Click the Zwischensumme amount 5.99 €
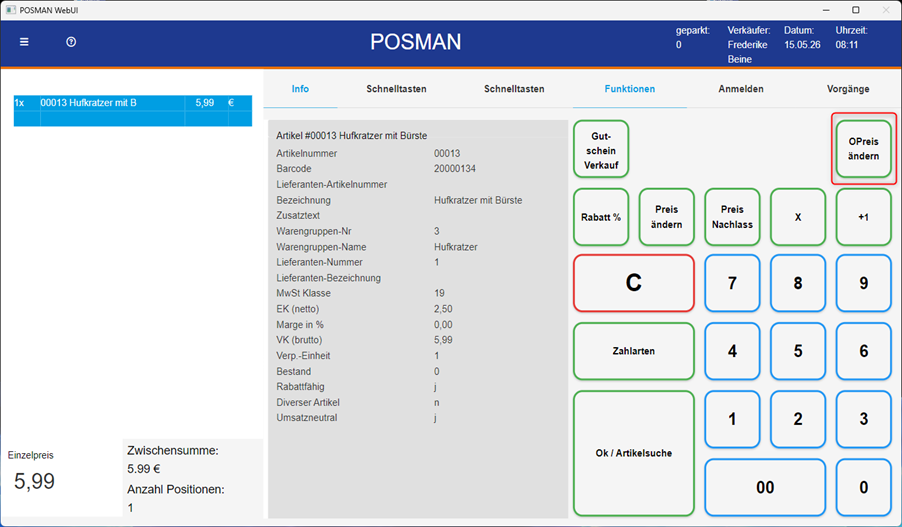 coord(144,469)
